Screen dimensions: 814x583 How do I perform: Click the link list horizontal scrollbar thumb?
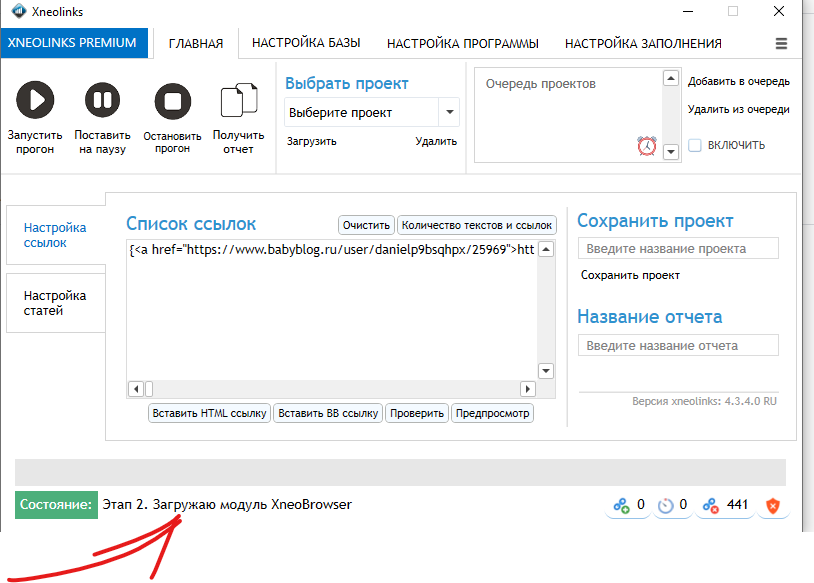tap(149, 389)
